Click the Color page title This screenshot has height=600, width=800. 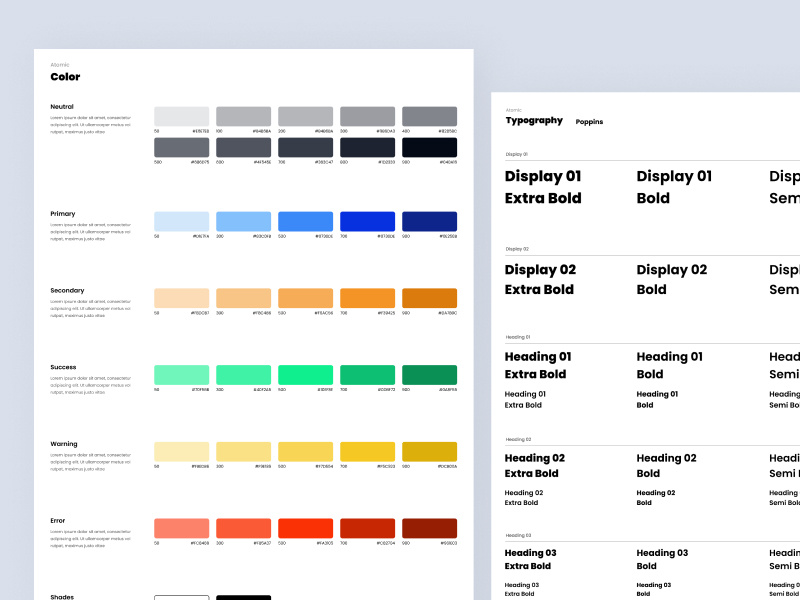tap(65, 77)
